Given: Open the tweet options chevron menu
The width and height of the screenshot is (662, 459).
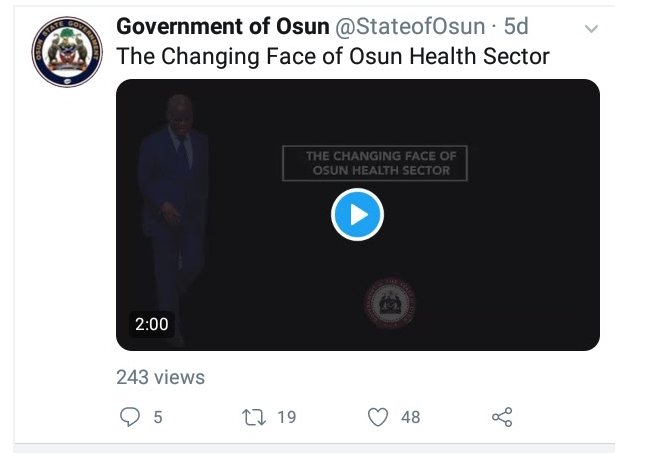Looking at the screenshot, I should pos(591,29).
